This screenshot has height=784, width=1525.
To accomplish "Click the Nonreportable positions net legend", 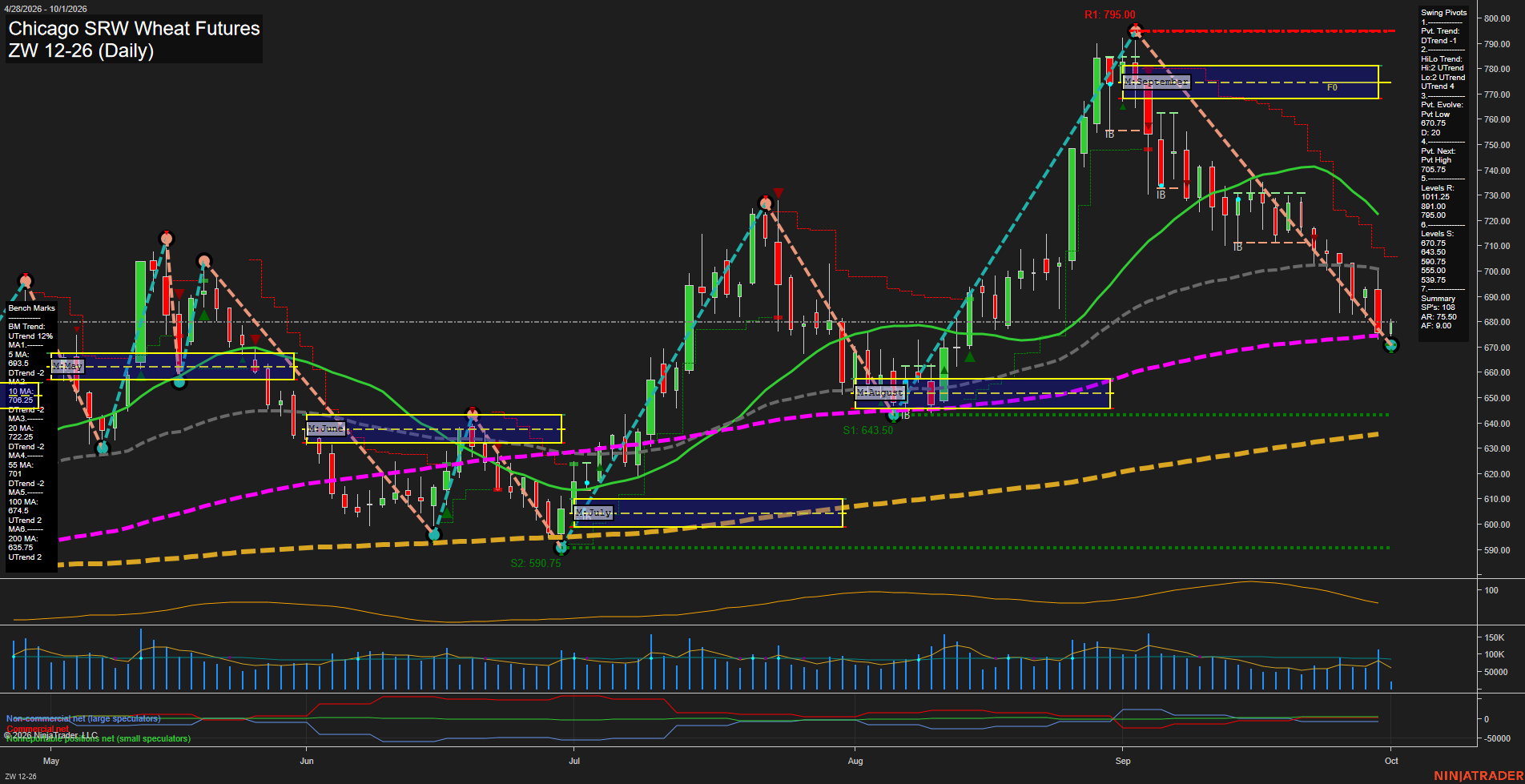I will pyautogui.click(x=99, y=738).
